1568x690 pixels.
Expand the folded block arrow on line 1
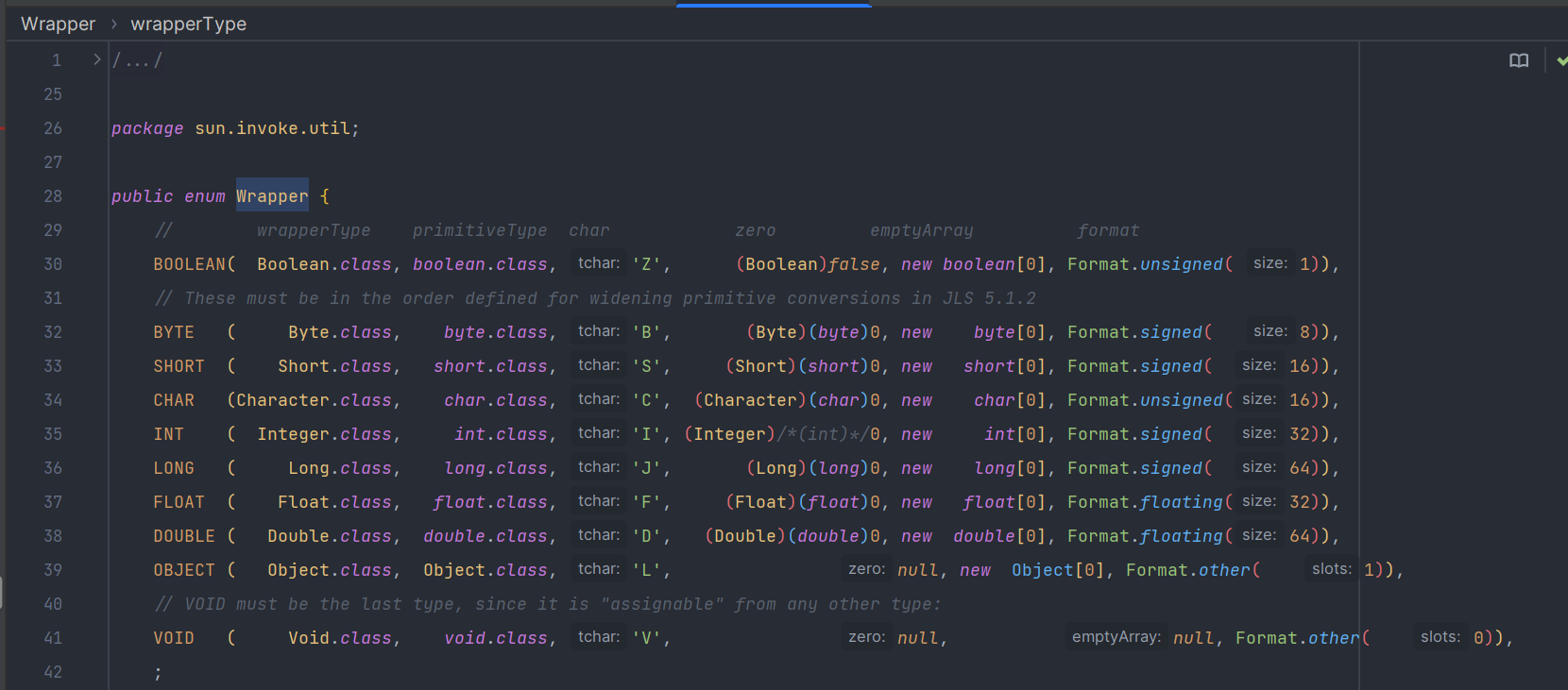coord(96,59)
